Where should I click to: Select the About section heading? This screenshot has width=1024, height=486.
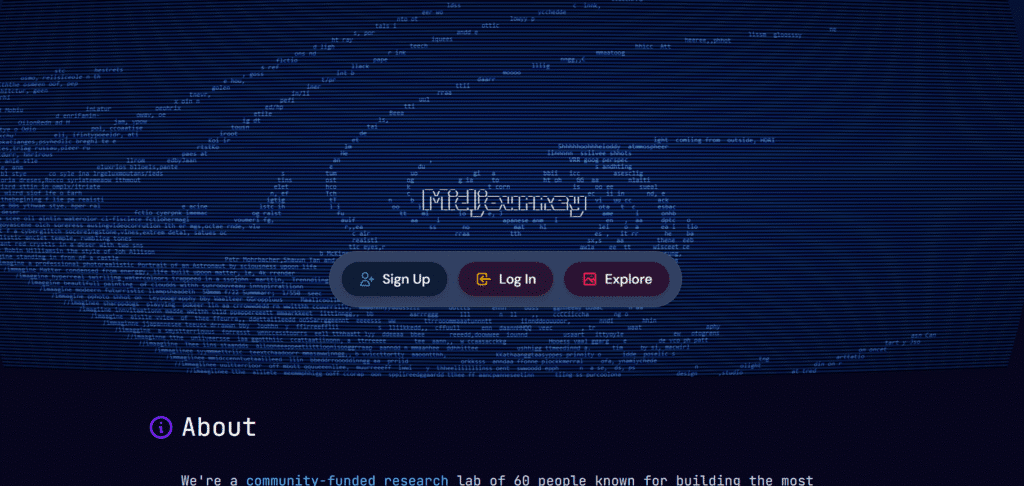coord(219,427)
